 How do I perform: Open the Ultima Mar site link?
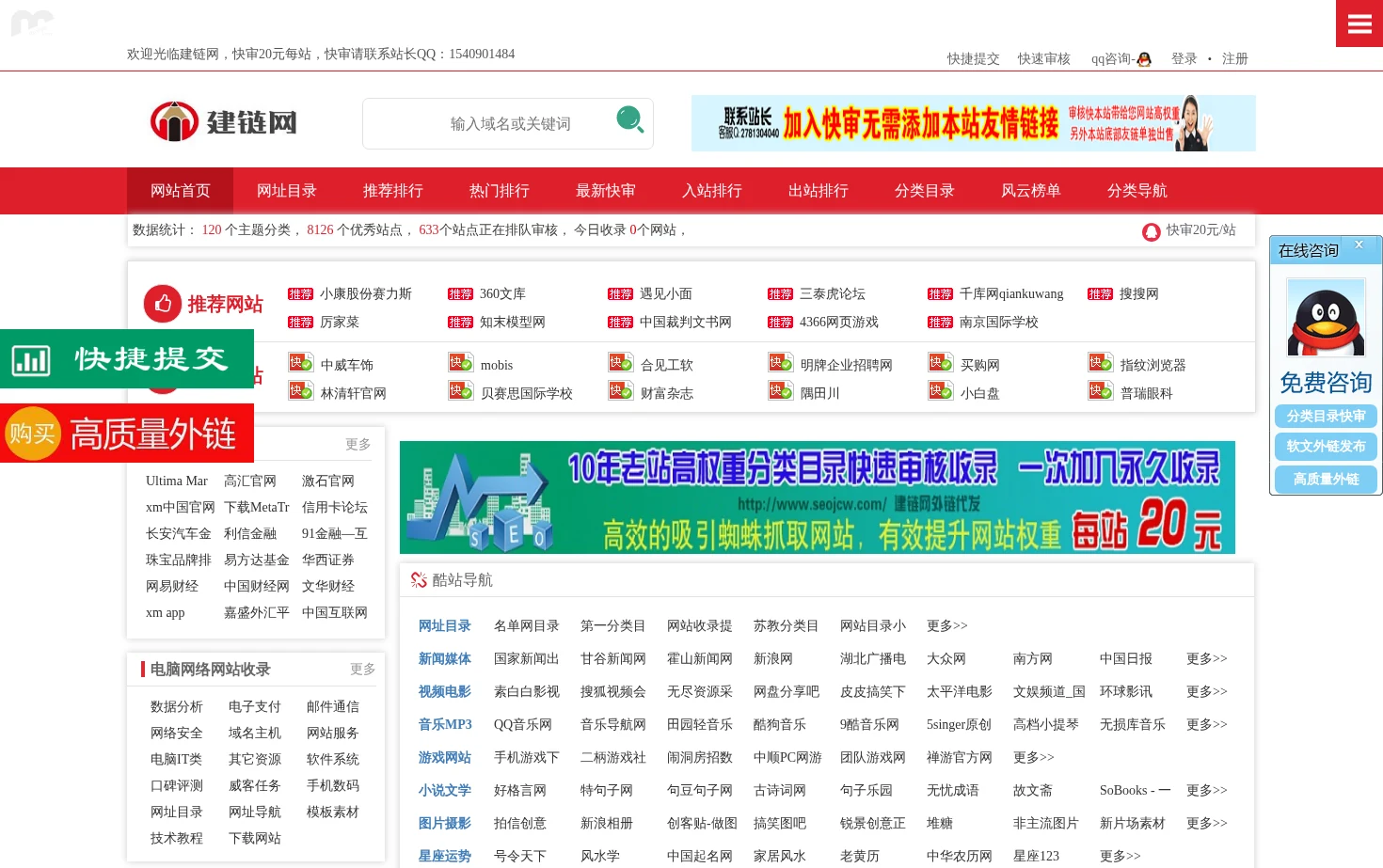177,481
